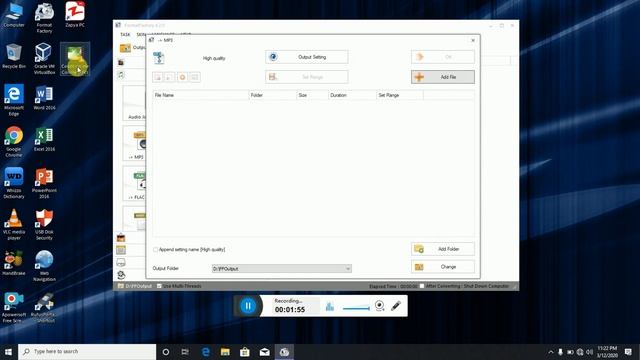The height and width of the screenshot is (360, 640).
Task: Open the Output Setting dialog
Action: pos(307,57)
